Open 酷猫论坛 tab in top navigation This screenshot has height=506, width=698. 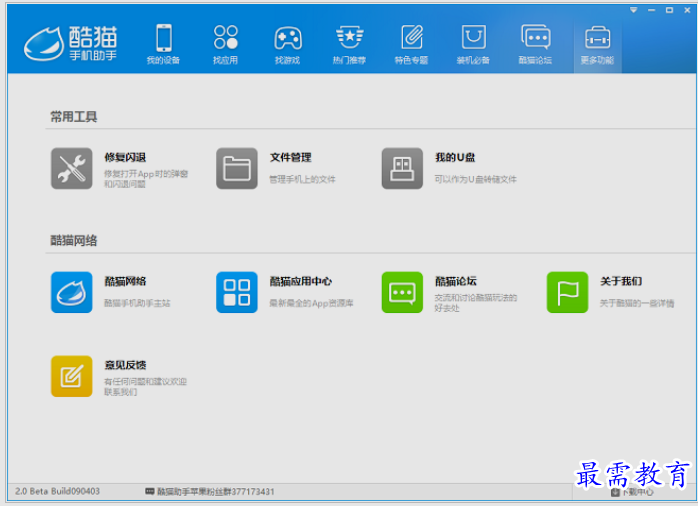536,45
